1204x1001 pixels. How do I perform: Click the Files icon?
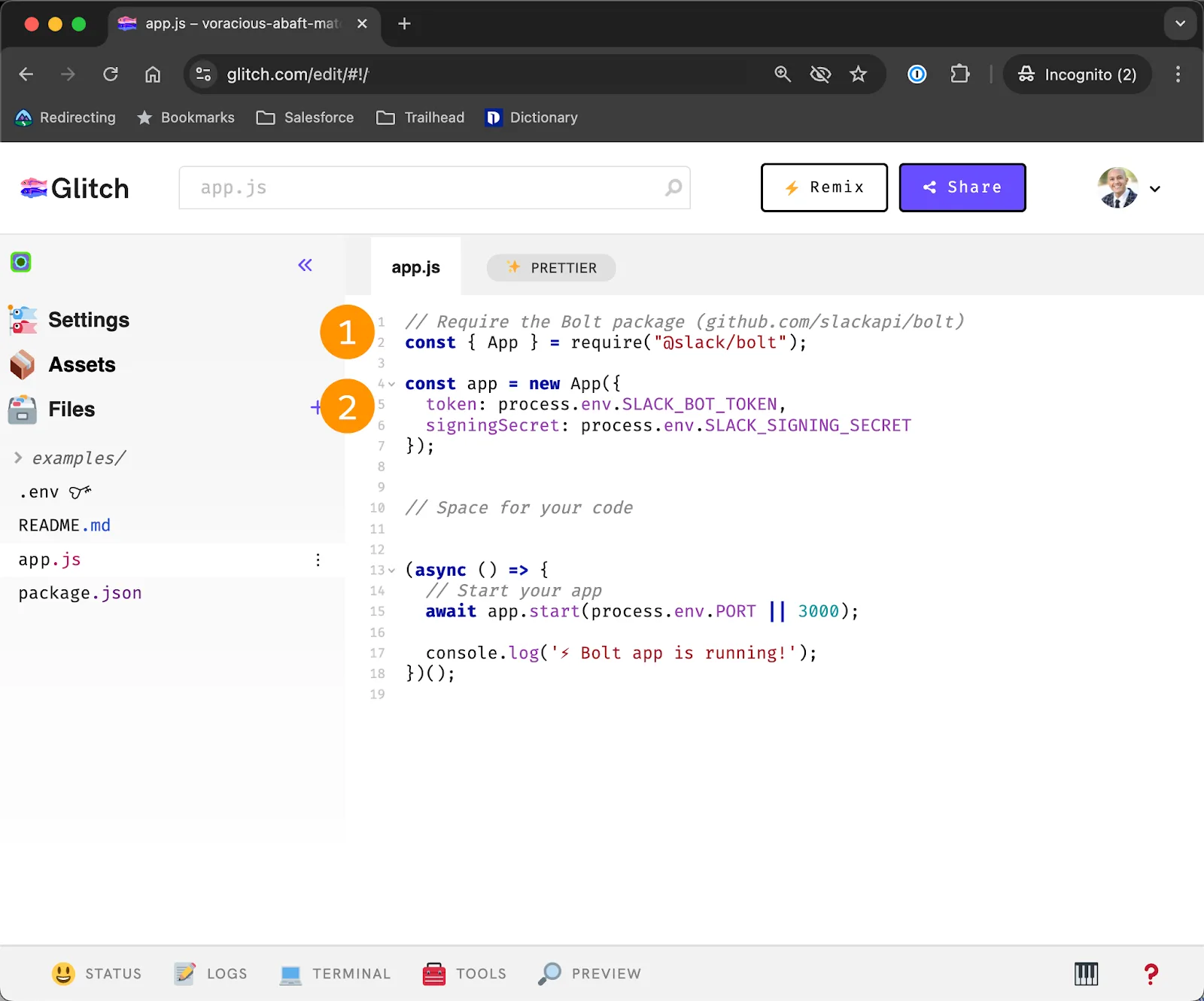22,409
